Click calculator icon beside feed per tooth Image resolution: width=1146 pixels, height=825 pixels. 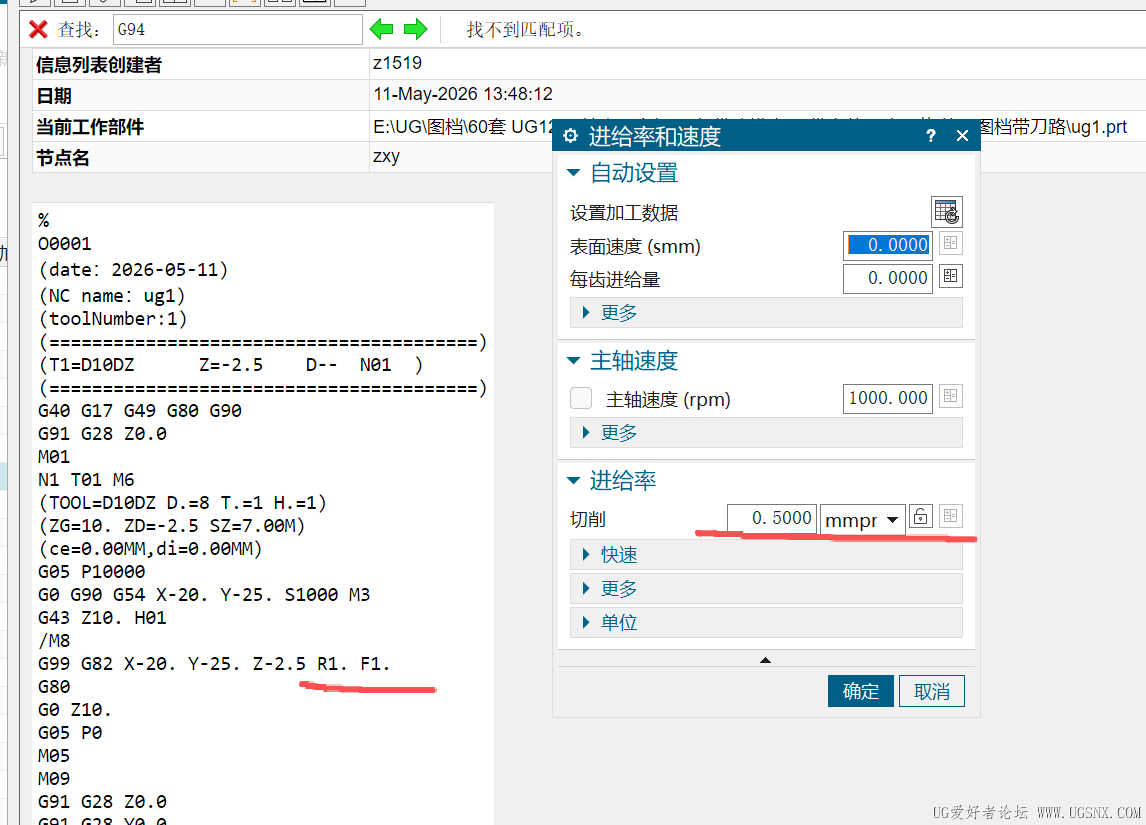point(950,276)
